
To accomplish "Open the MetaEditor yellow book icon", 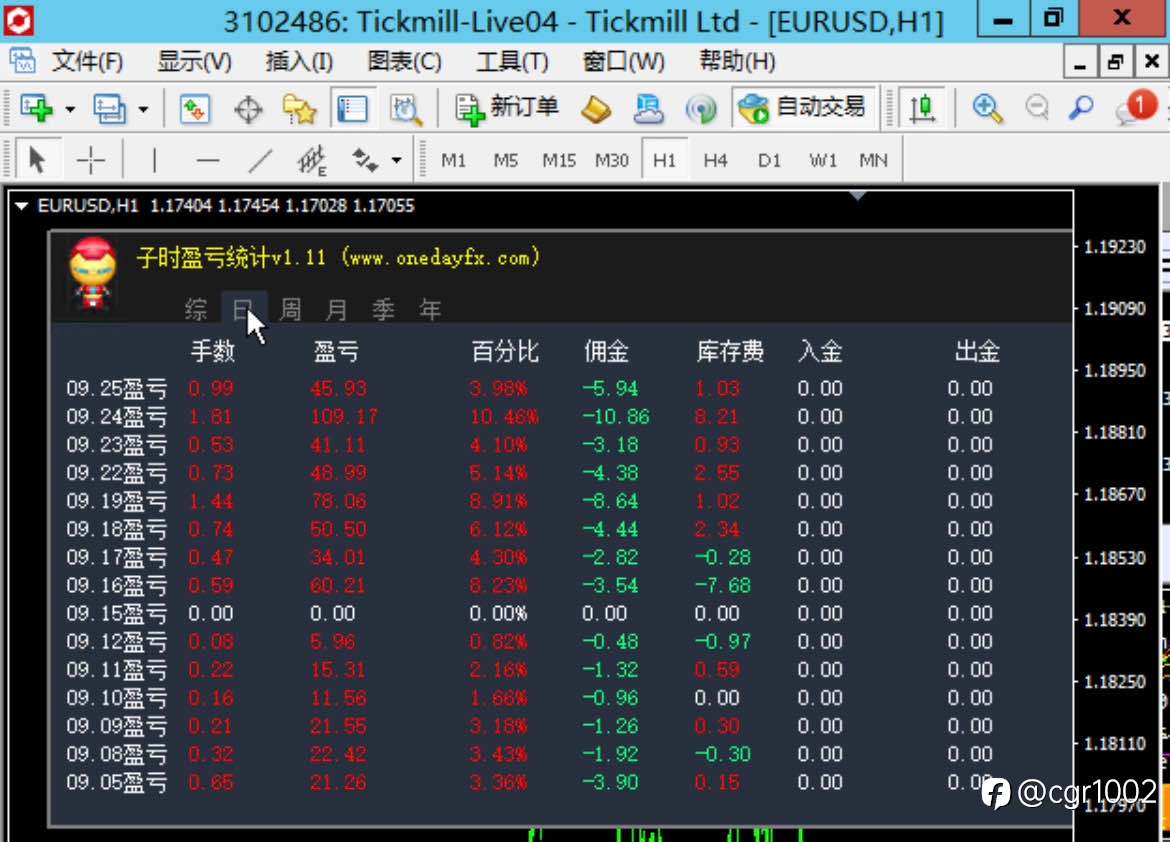I will [595, 109].
